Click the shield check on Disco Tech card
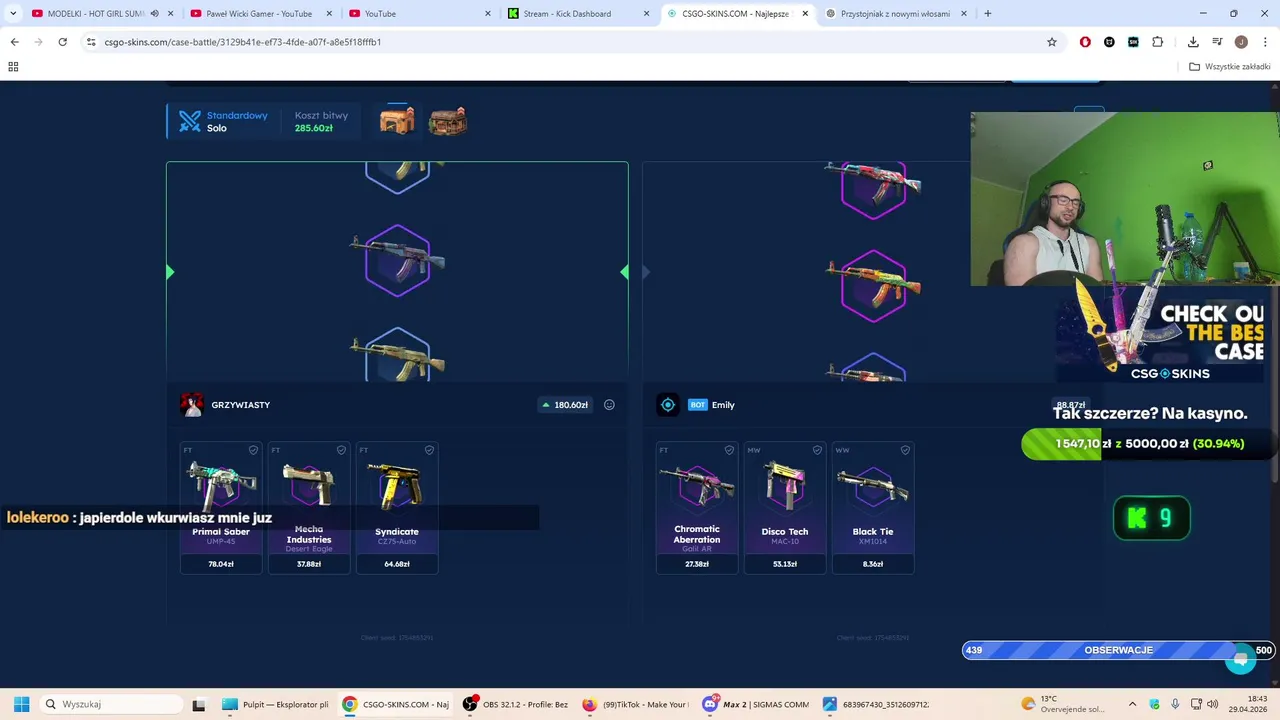1280x720 pixels. tap(817, 450)
